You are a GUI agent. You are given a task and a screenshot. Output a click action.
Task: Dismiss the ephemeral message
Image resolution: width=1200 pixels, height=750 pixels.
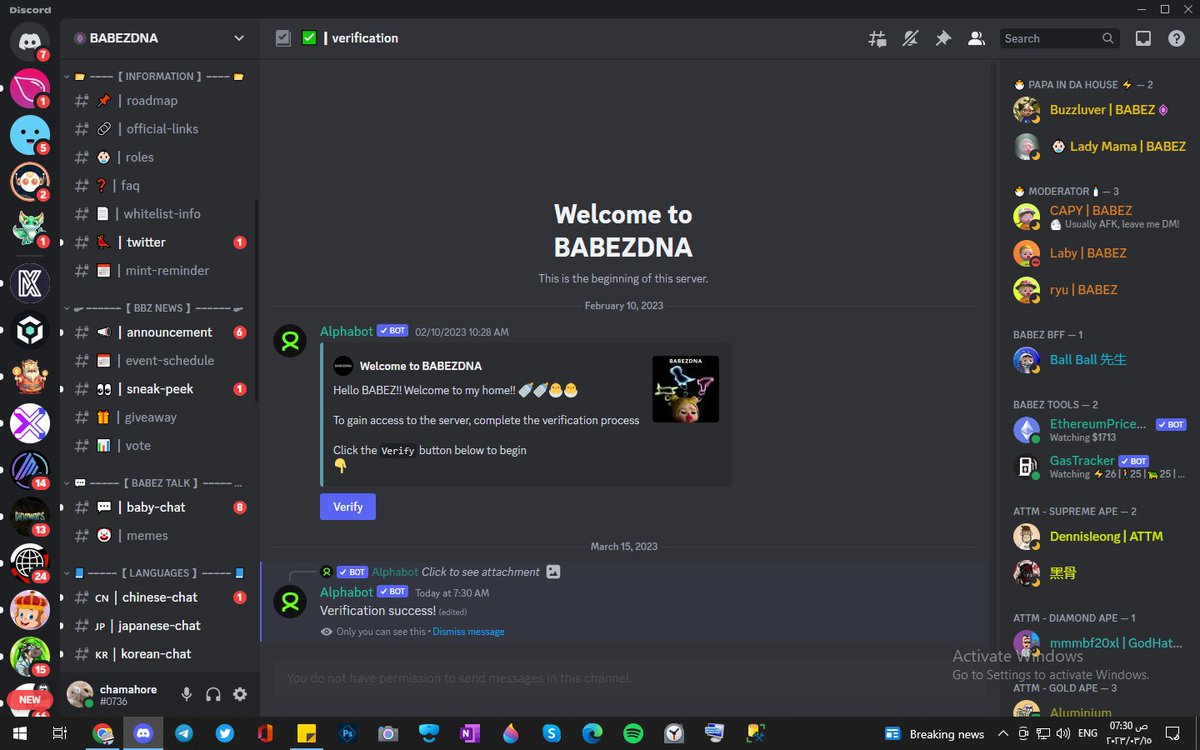pos(468,632)
